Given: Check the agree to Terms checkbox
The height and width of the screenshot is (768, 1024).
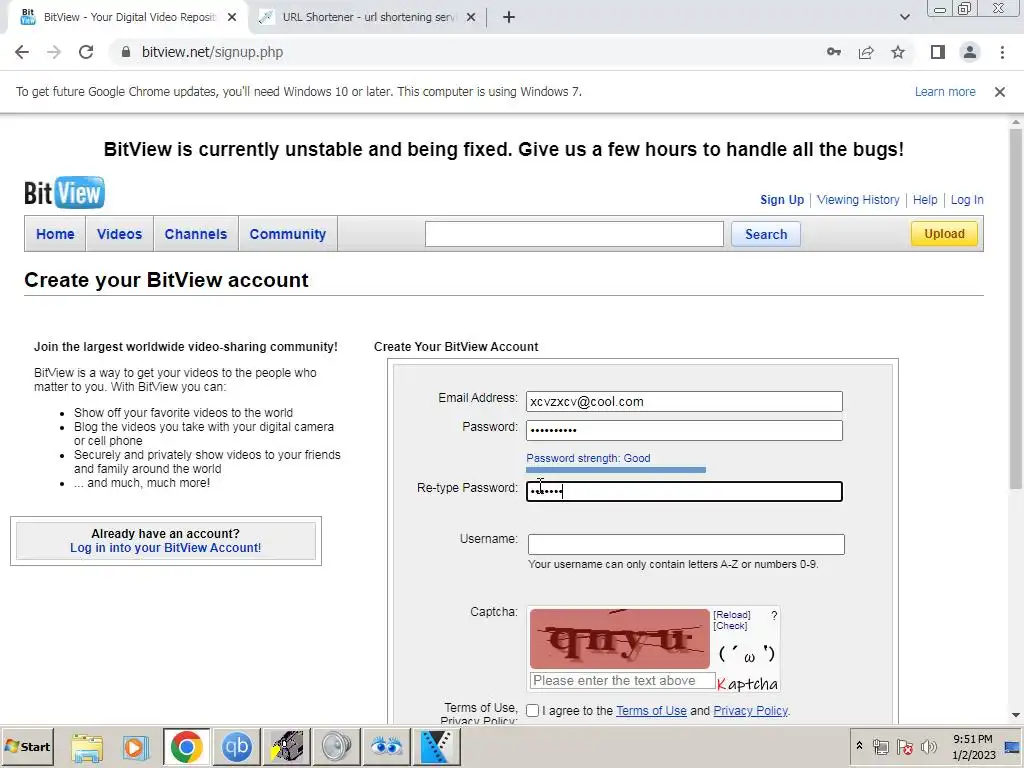Looking at the screenshot, I should click(532, 711).
